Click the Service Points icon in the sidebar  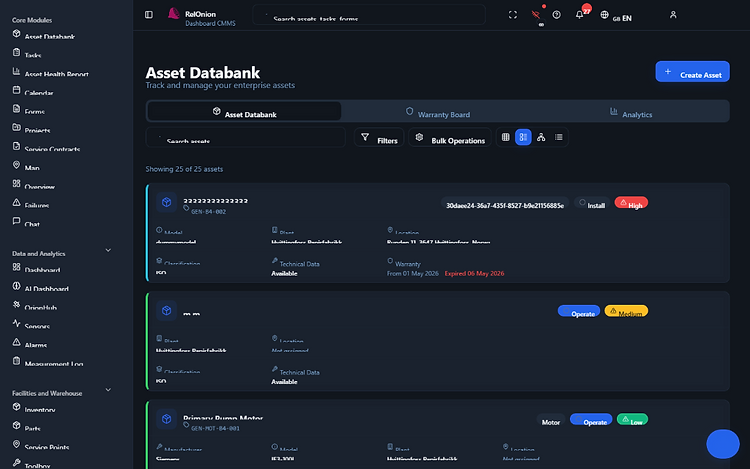click(x=16, y=444)
